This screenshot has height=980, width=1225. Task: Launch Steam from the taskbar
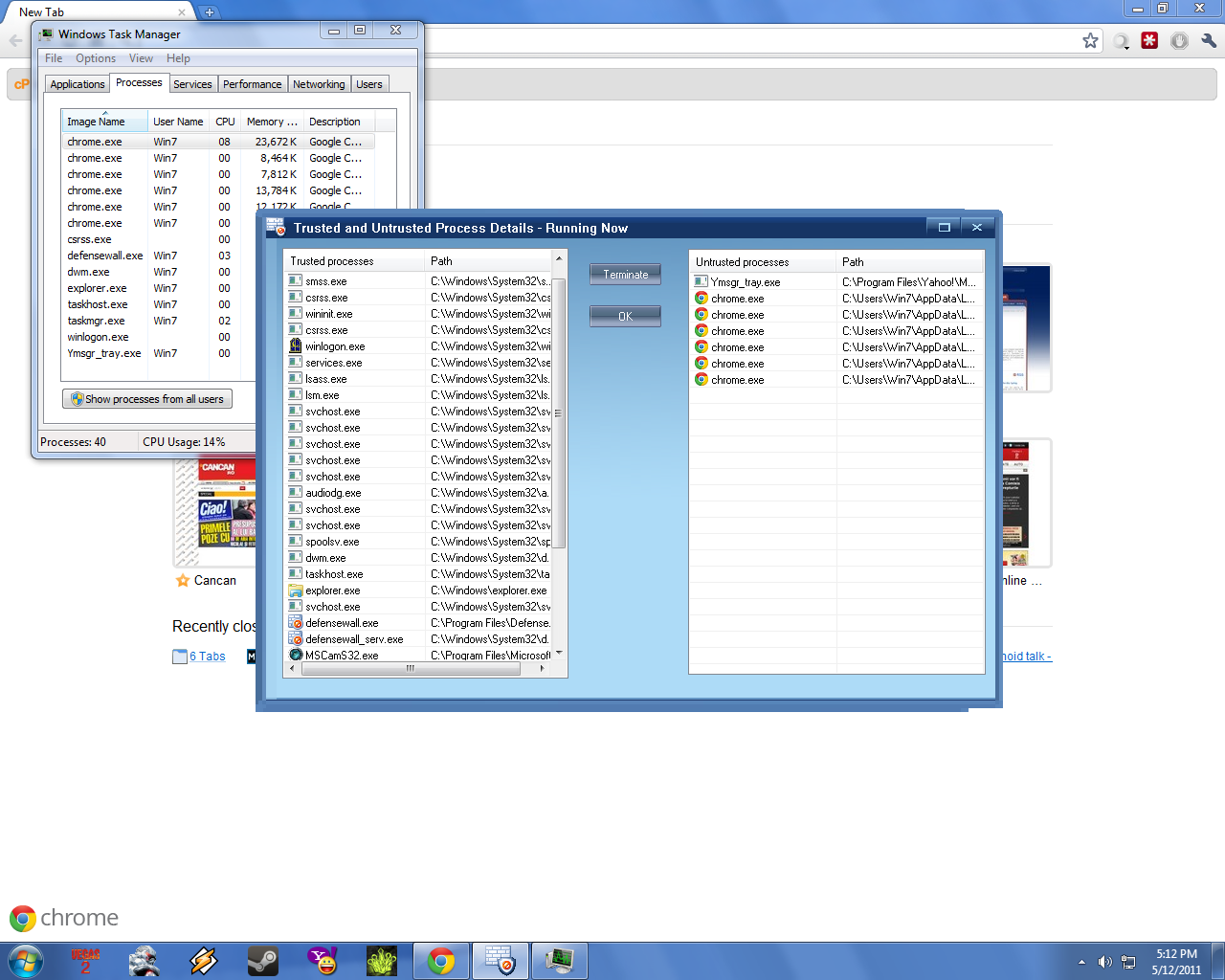tap(262, 961)
